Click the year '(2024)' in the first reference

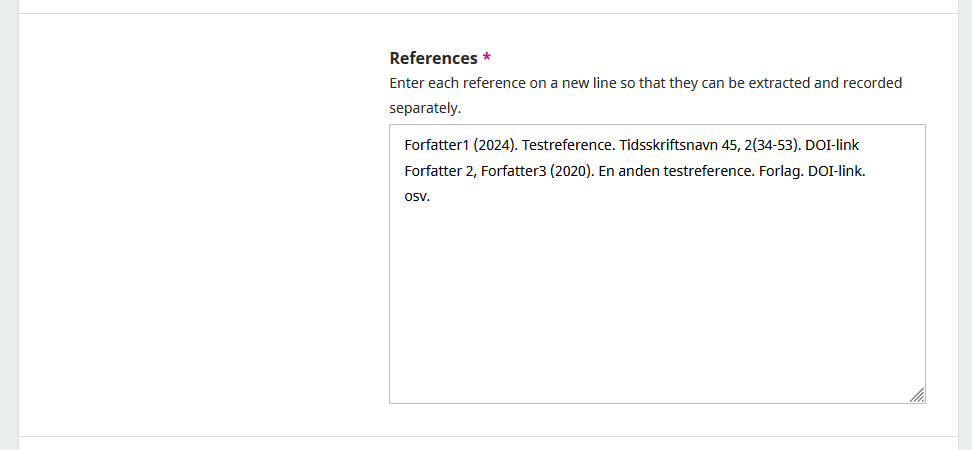tap(494, 145)
